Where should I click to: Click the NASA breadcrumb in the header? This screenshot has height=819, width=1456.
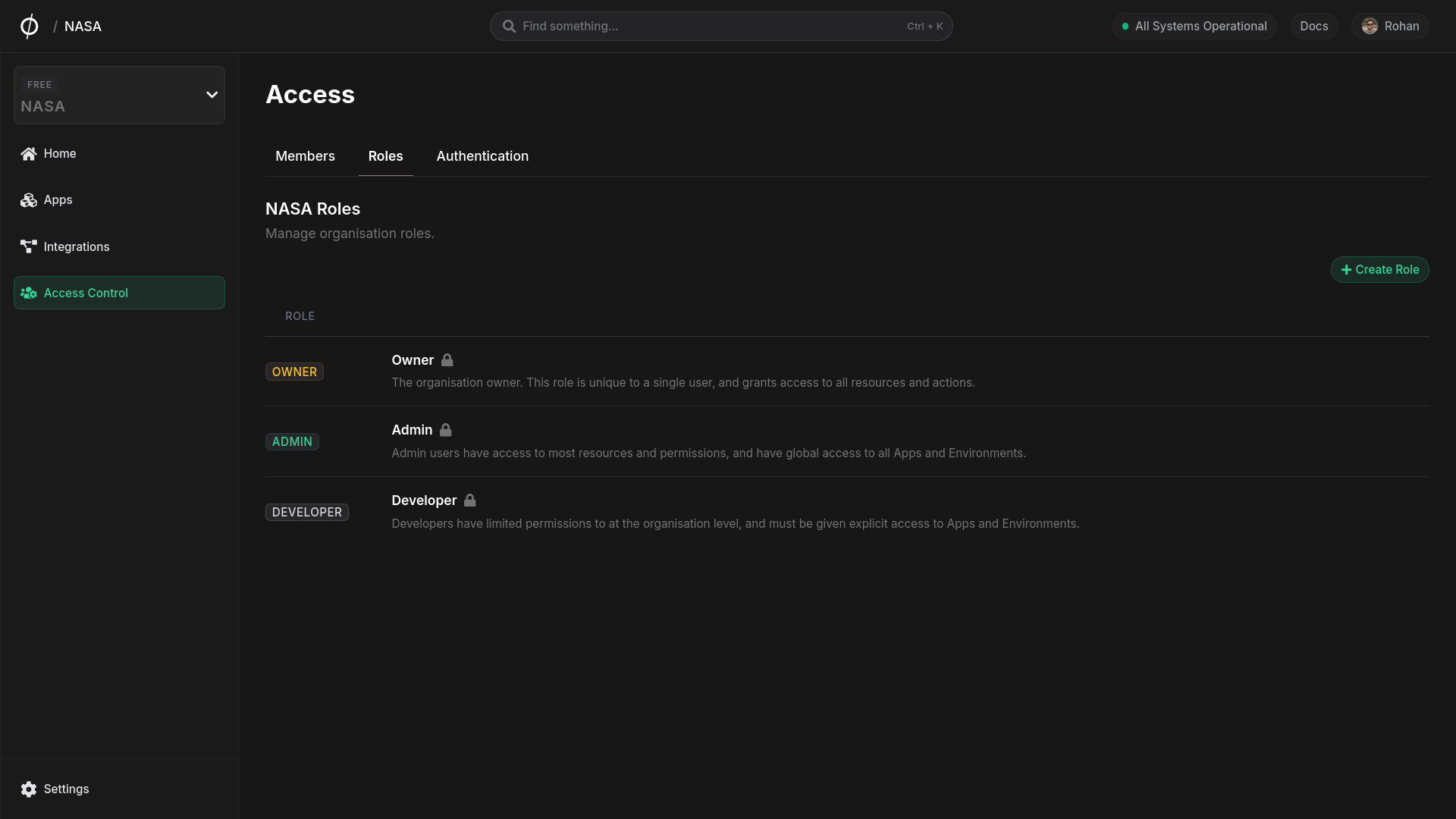(83, 27)
